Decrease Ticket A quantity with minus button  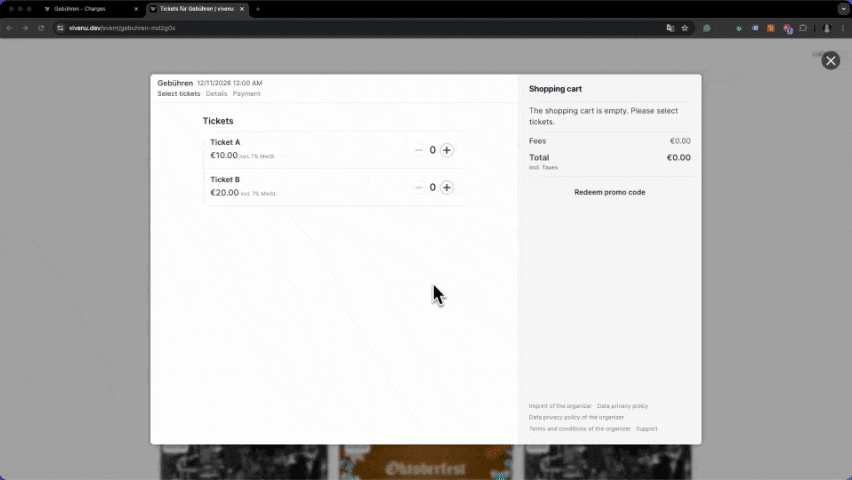coord(419,150)
